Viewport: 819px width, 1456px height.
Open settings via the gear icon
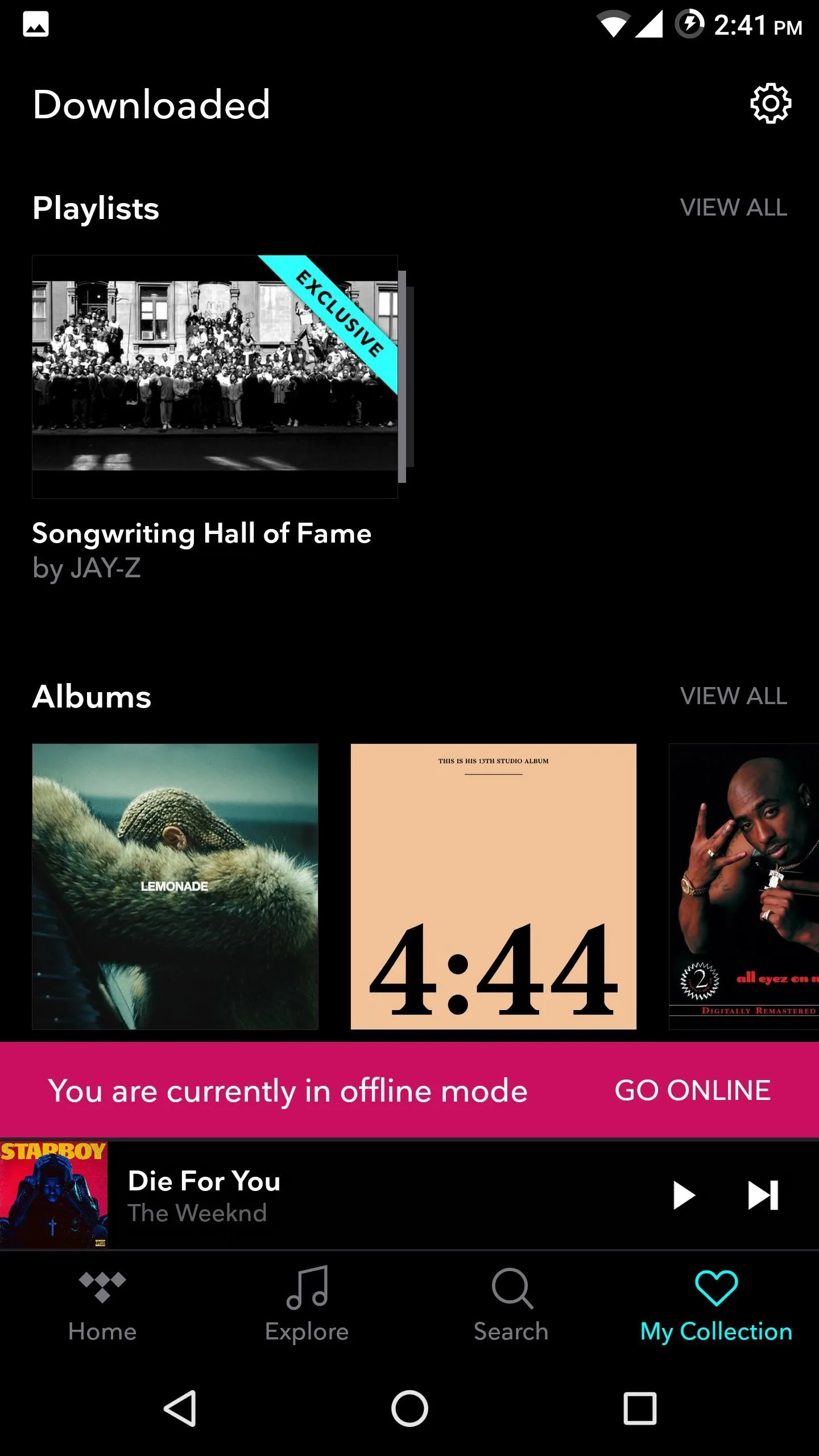click(771, 104)
